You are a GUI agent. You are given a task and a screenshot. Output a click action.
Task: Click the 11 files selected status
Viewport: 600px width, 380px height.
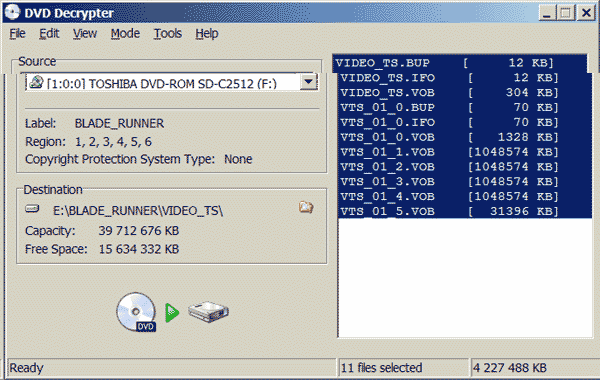click(382, 368)
